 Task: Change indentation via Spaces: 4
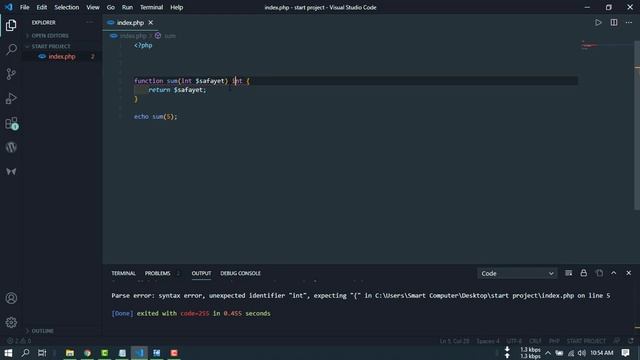pyautogui.click(x=488, y=341)
